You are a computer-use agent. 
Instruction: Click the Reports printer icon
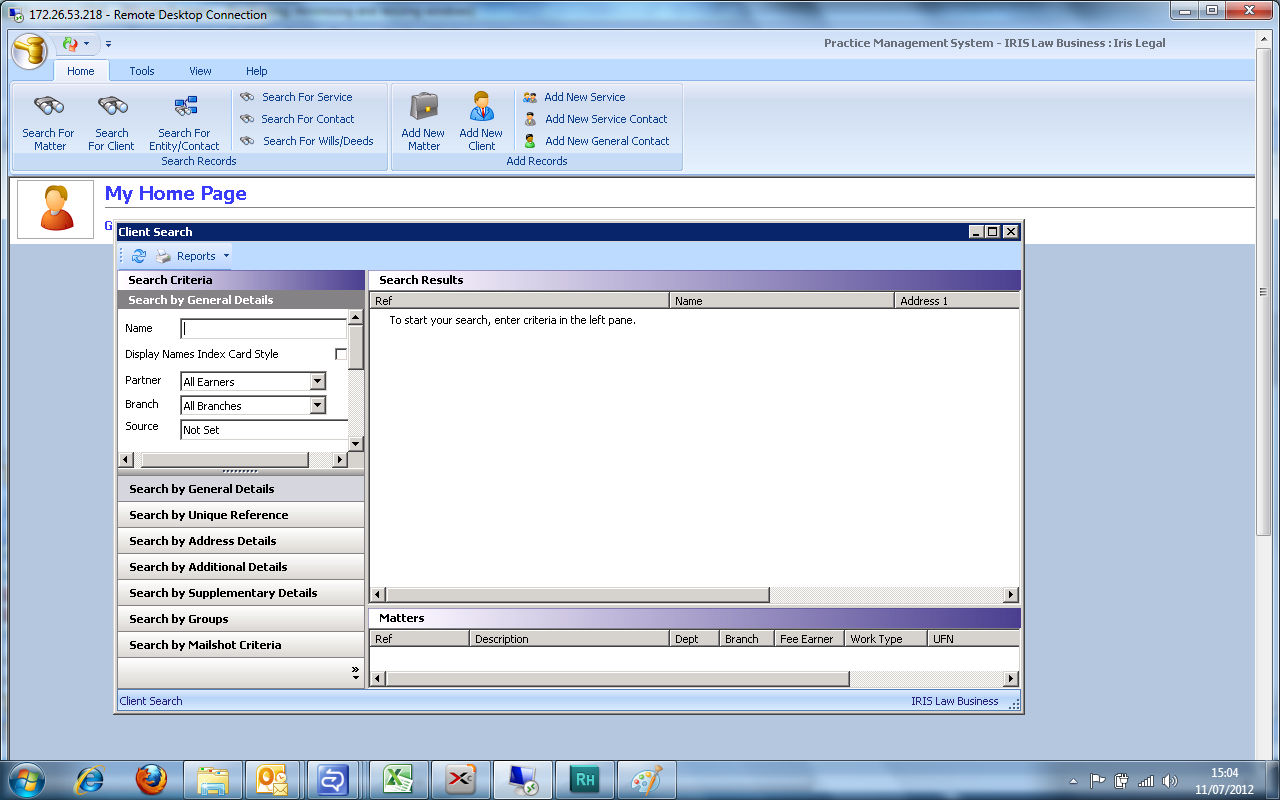163,256
